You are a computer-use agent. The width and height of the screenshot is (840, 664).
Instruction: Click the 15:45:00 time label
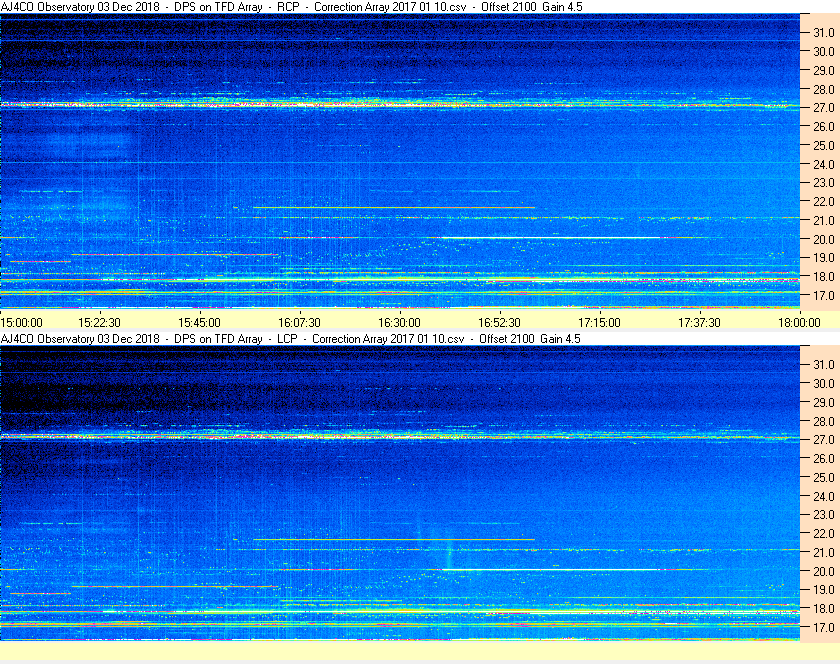199,323
